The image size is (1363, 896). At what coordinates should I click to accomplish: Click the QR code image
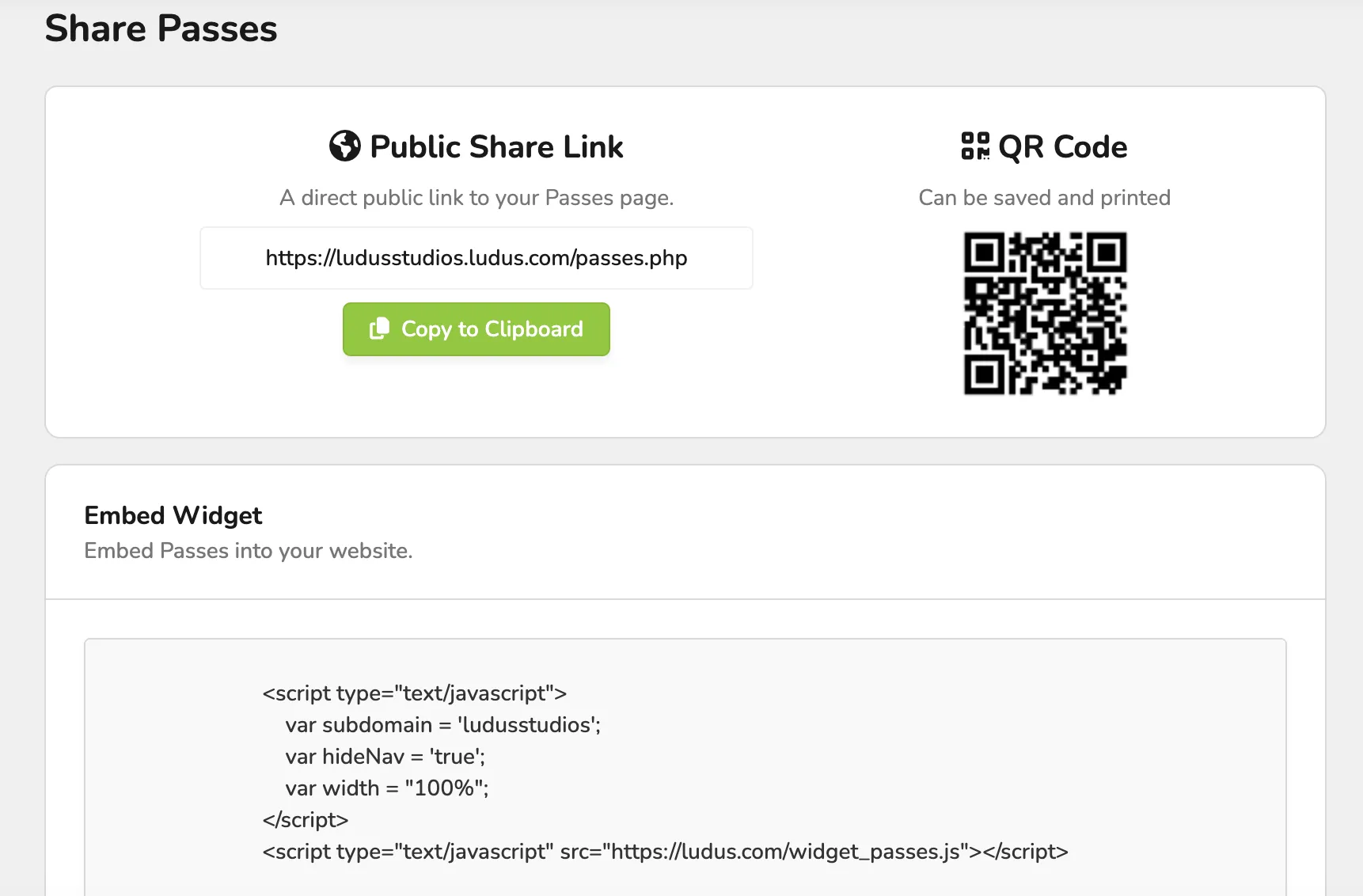pyautogui.click(x=1045, y=313)
